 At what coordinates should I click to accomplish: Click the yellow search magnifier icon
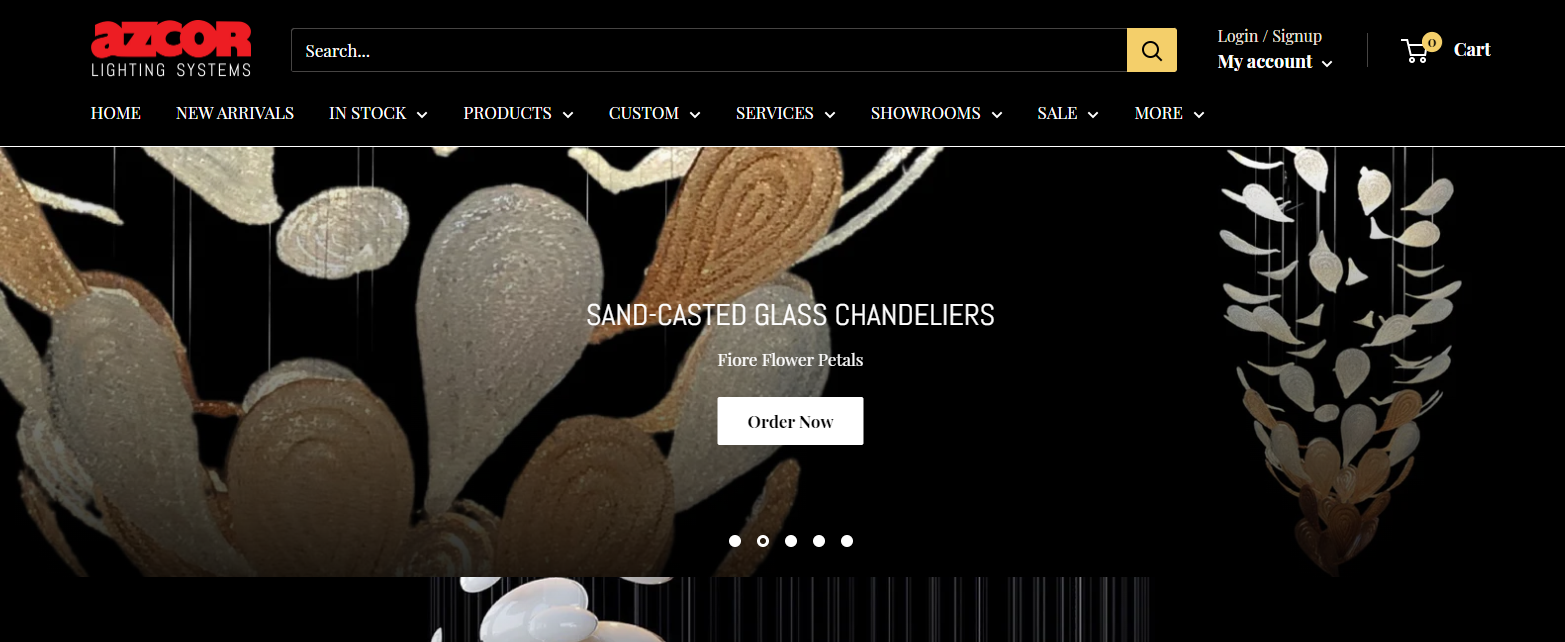pos(1151,50)
